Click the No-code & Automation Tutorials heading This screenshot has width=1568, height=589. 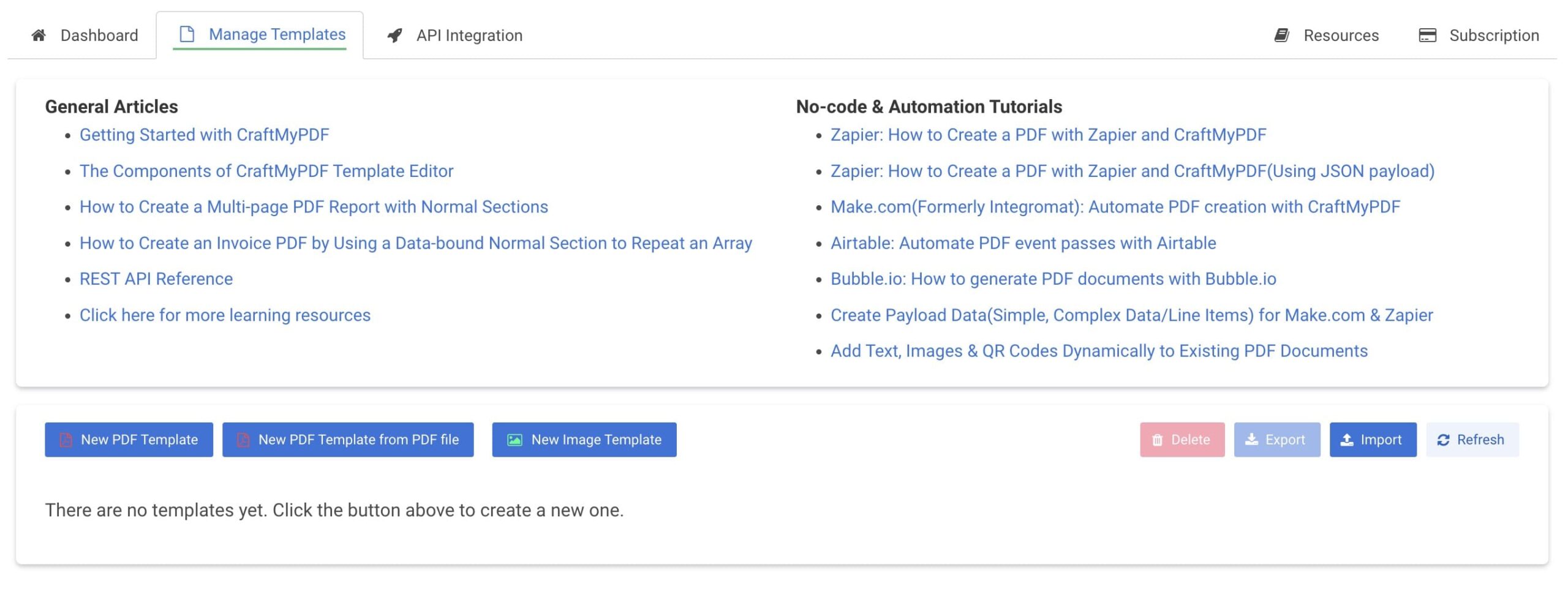click(929, 107)
